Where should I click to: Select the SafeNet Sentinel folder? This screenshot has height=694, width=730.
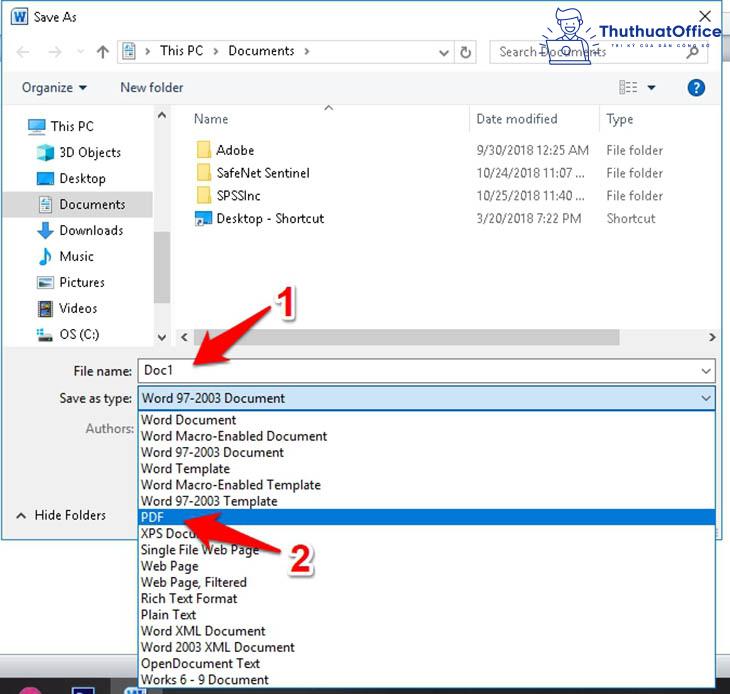click(263, 173)
